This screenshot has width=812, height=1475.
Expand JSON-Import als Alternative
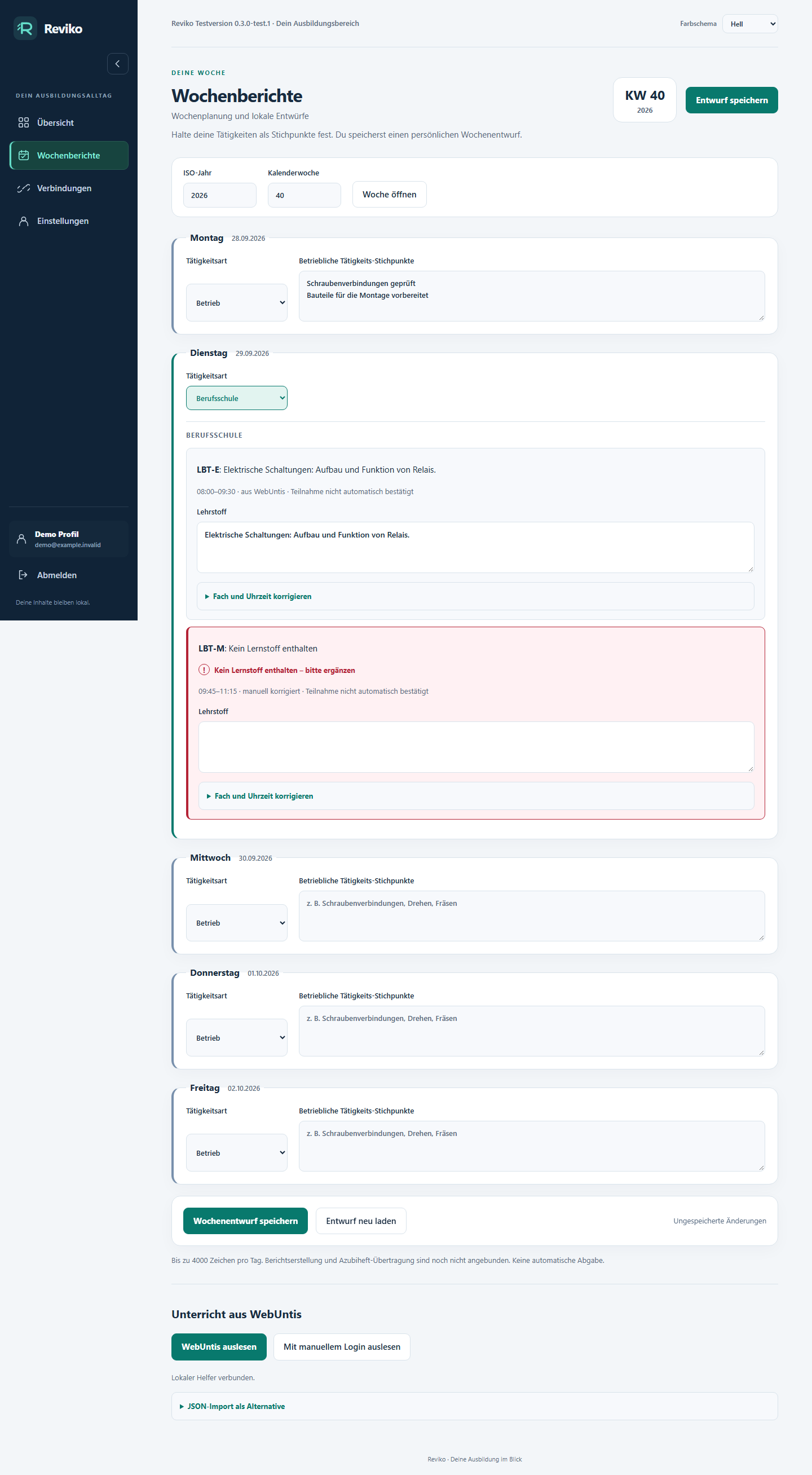(x=236, y=1406)
